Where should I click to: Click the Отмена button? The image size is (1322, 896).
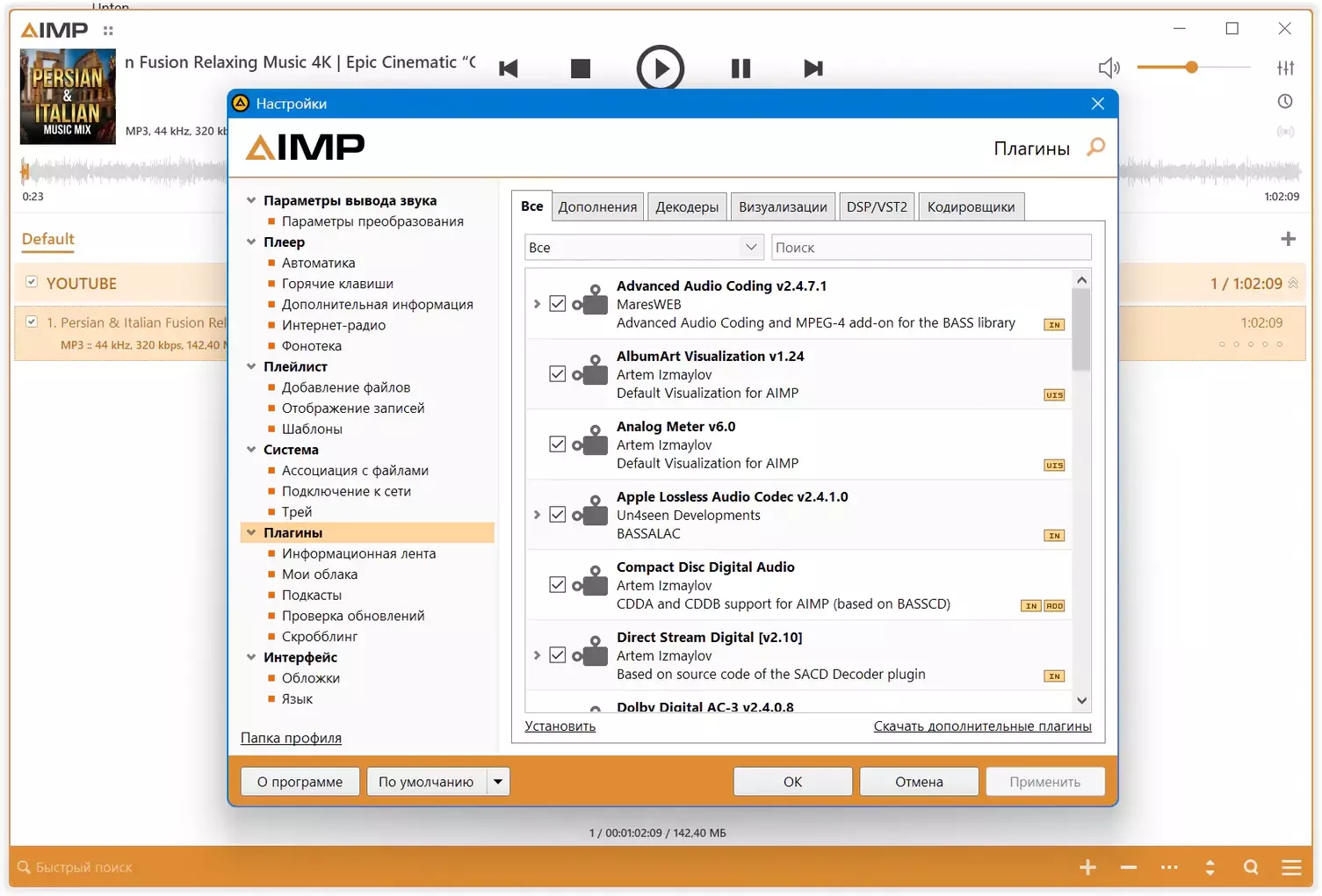click(919, 782)
